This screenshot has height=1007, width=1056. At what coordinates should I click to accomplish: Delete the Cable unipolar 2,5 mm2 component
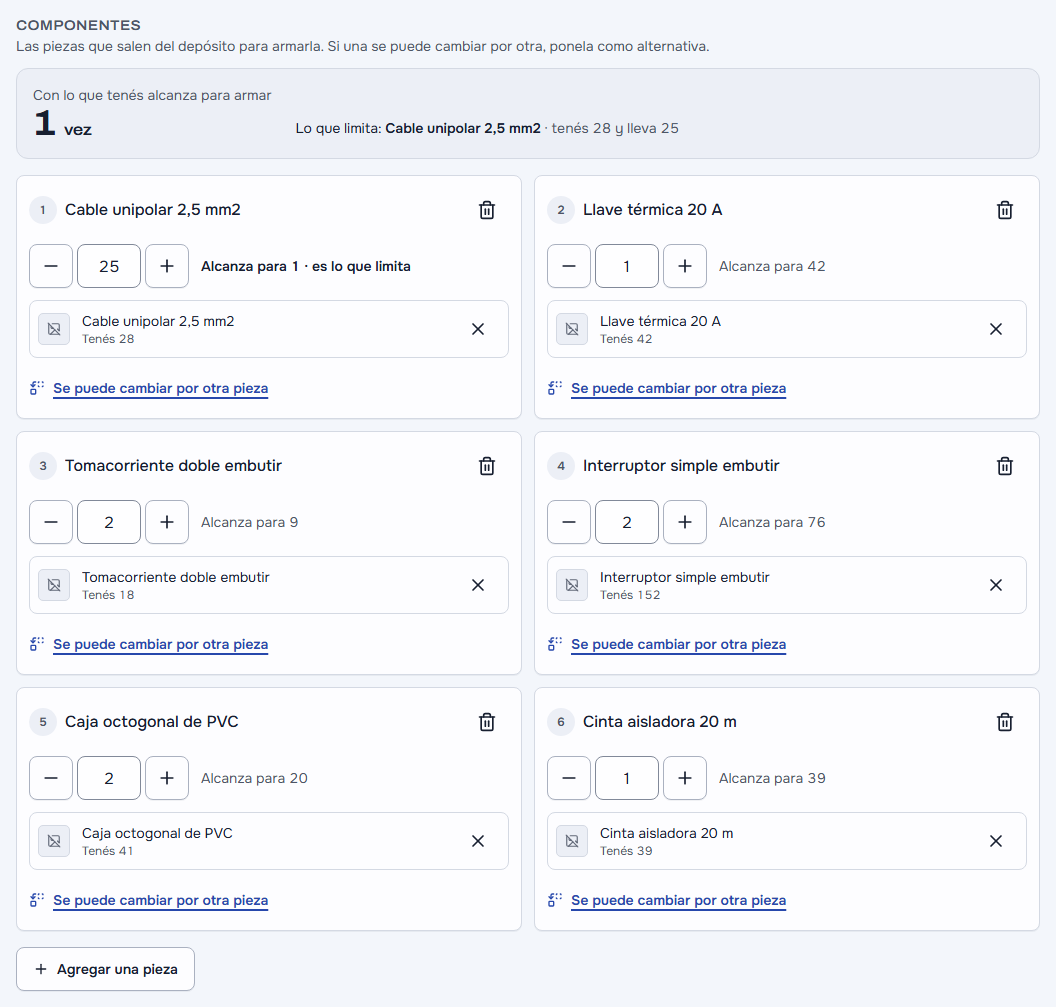tap(487, 210)
